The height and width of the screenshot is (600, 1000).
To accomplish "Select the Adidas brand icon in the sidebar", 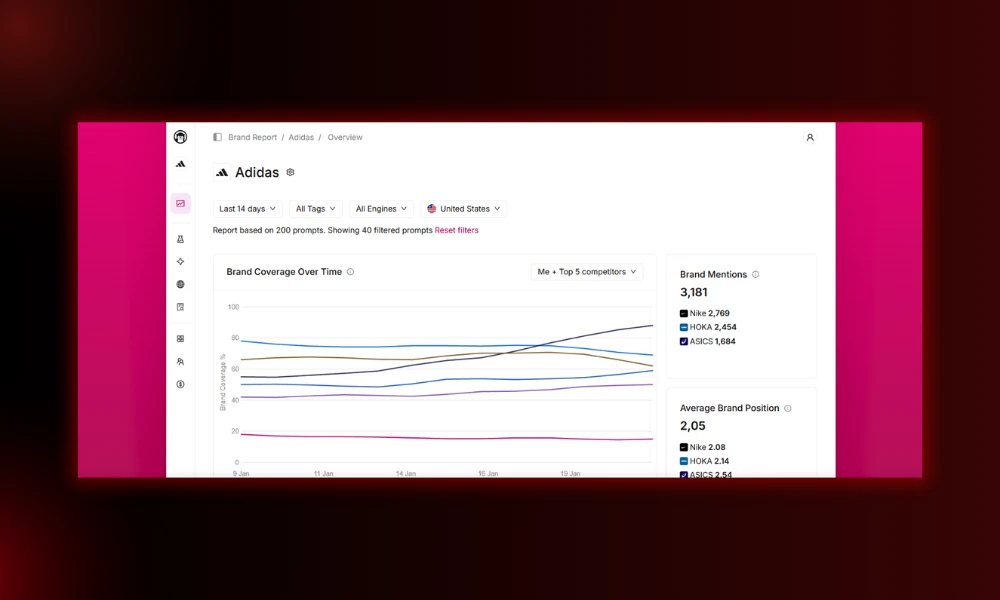I will [180, 165].
